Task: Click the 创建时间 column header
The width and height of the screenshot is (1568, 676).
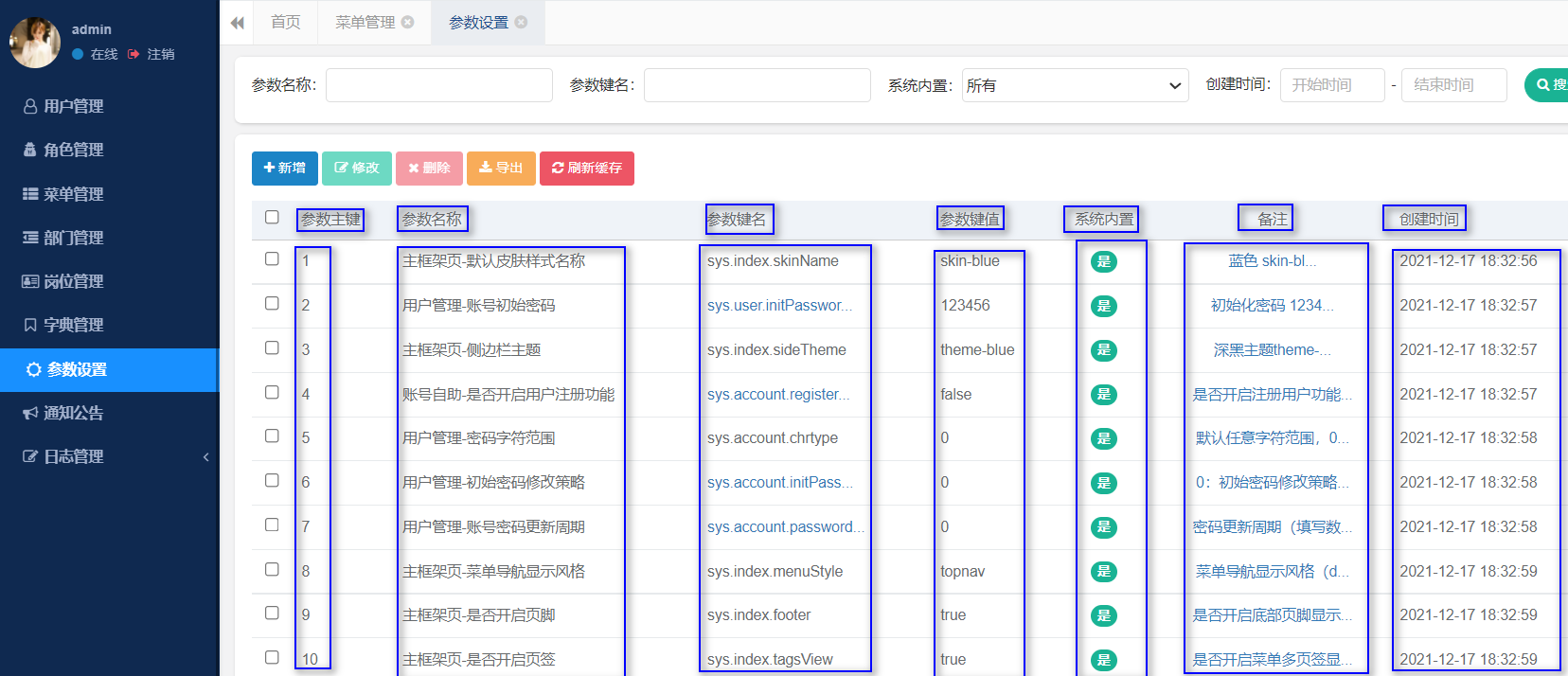Action: 1429,220
